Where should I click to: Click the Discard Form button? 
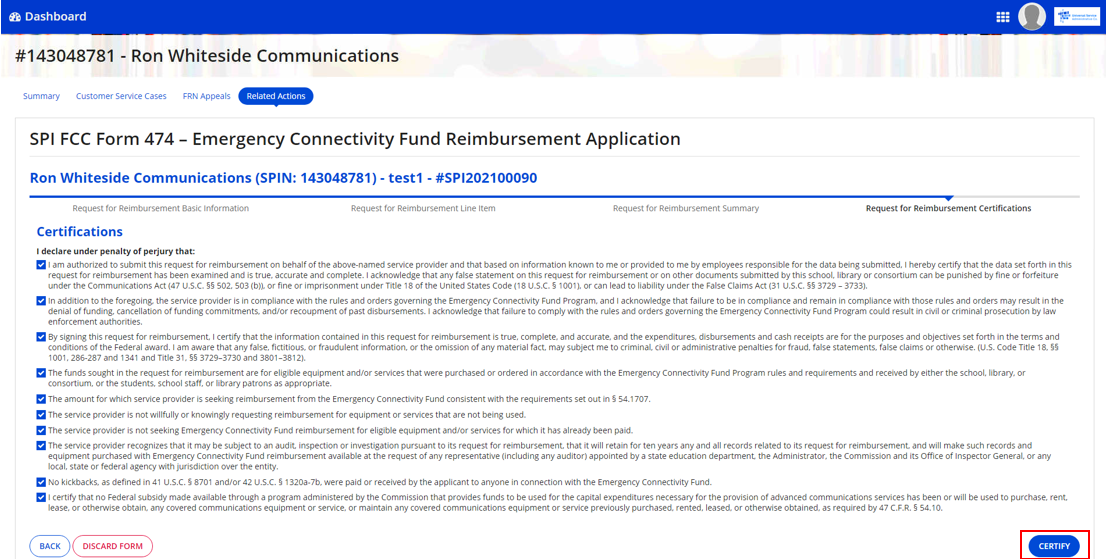pos(112,546)
